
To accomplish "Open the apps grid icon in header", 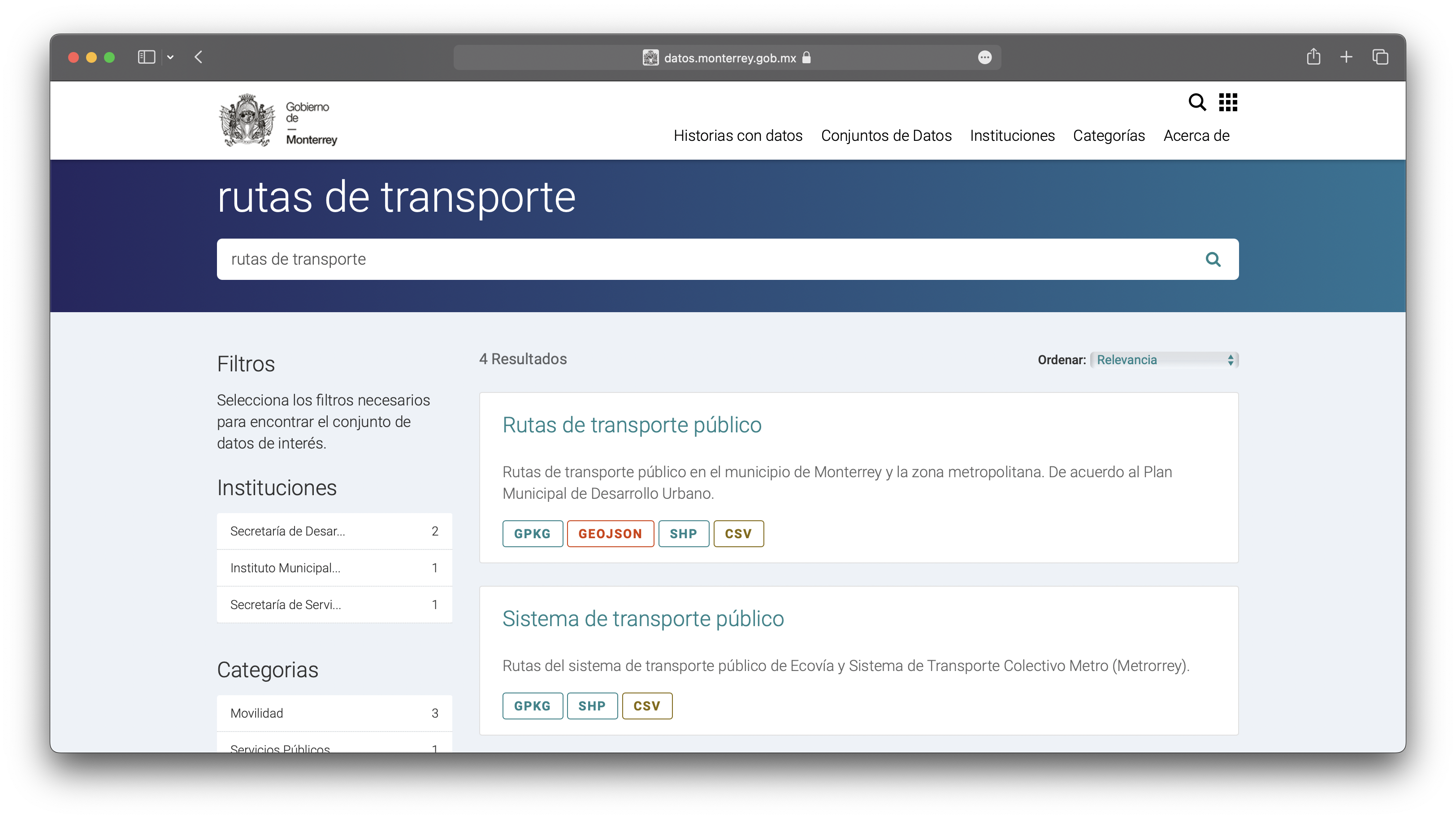I will (1228, 102).
